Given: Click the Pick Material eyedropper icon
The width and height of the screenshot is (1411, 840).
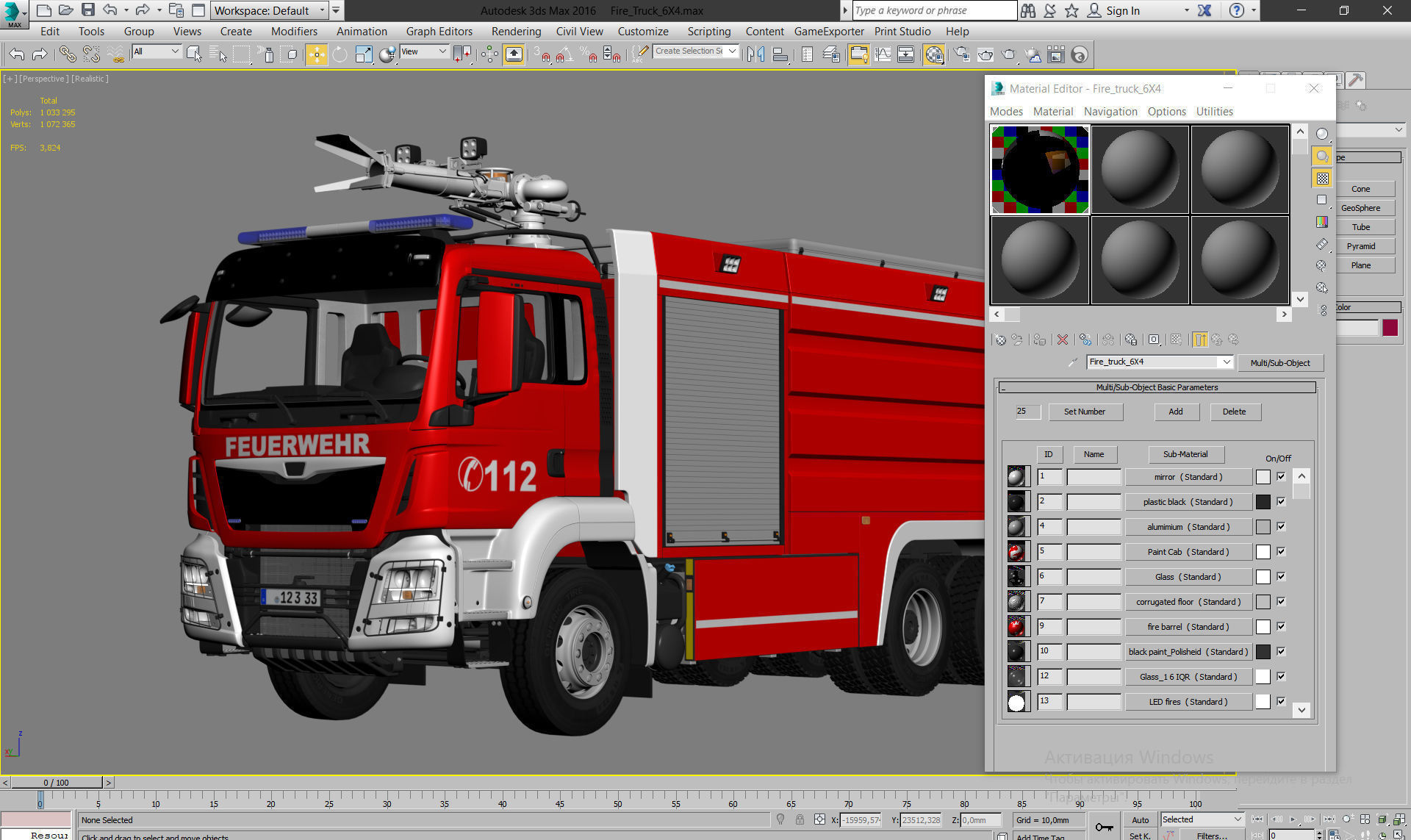Looking at the screenshot, I should point(1073,362).
